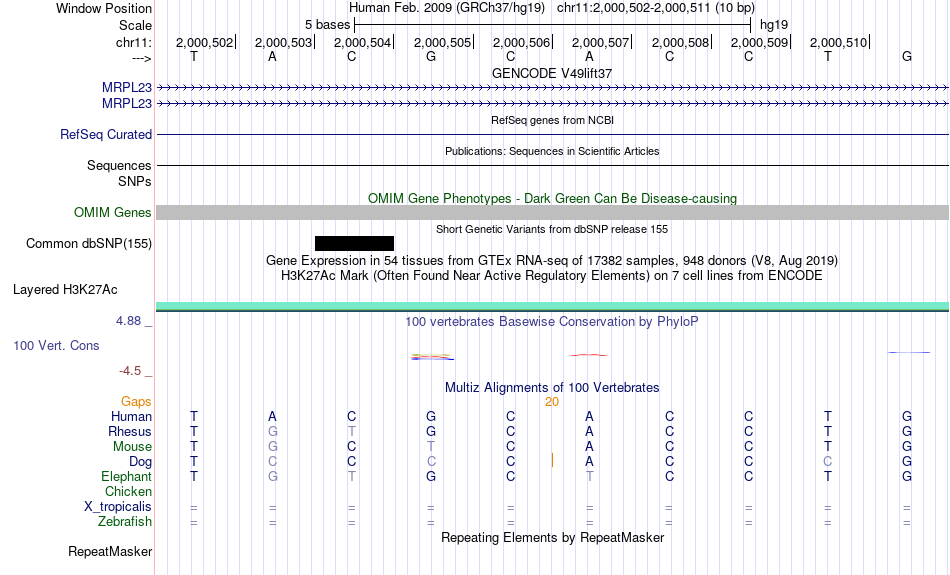Click the X_tropicalis species label
This screenshot has width=950, height=575.
(x=118, y=507)
